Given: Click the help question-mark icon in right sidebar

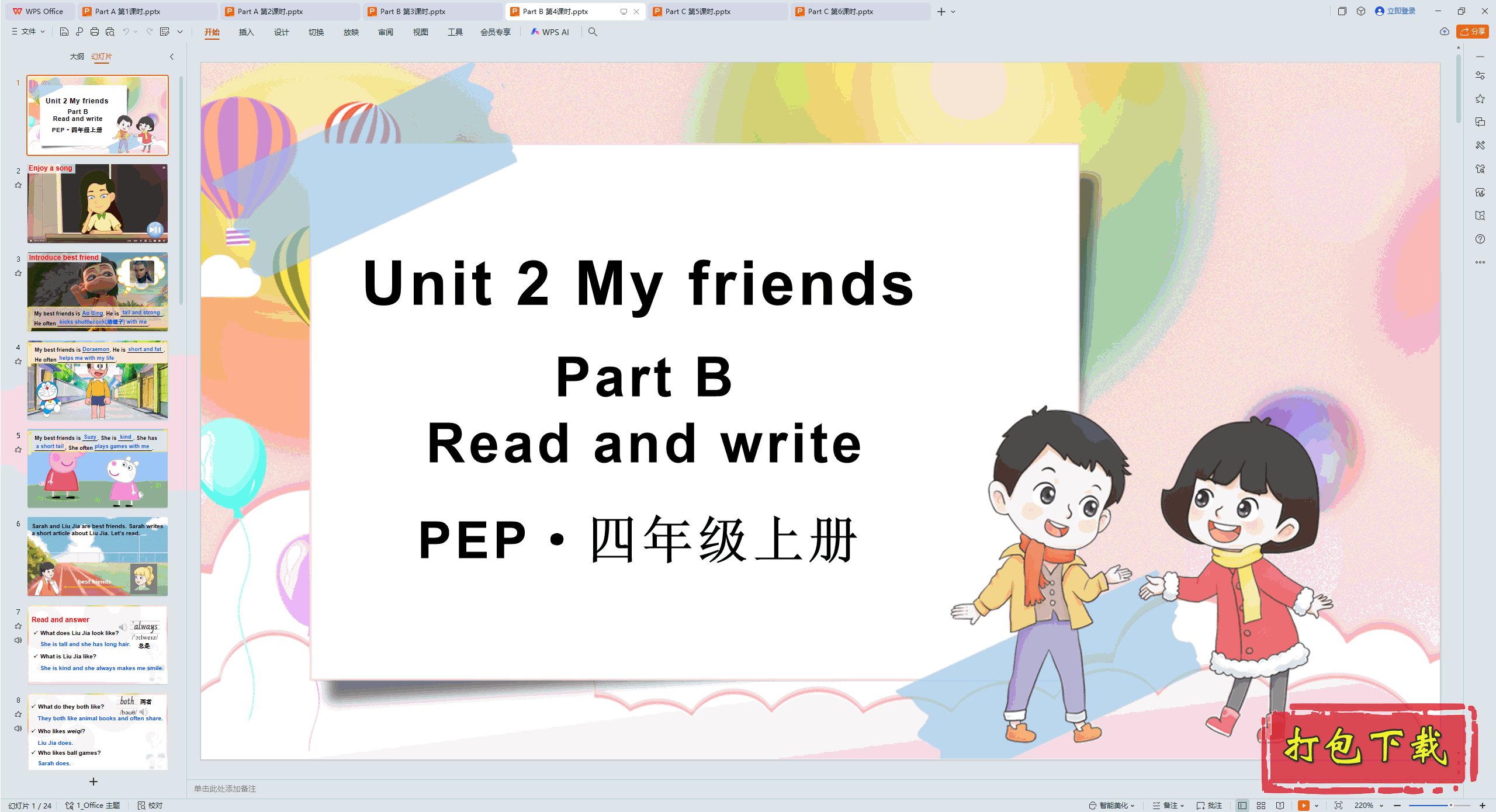Looking at the screenshot, I should pyautogui.click(x=1480, y=239).
